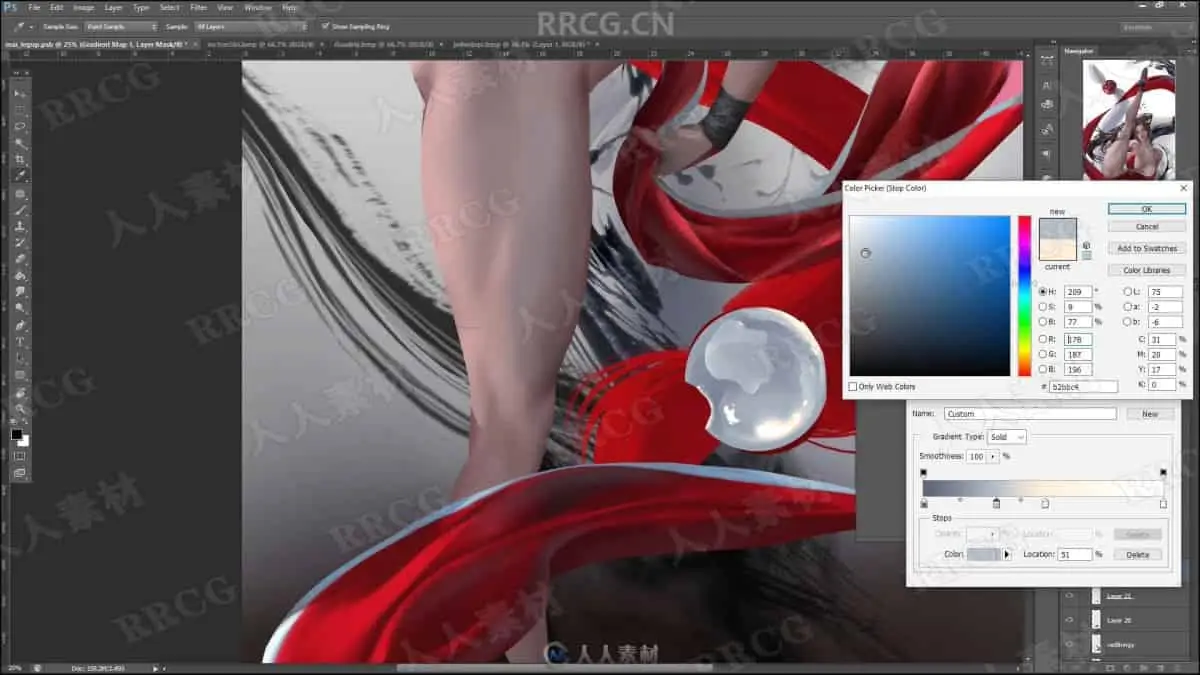1200x675 pixels.
Task: Open the Image menu
Action: [84, 7]
